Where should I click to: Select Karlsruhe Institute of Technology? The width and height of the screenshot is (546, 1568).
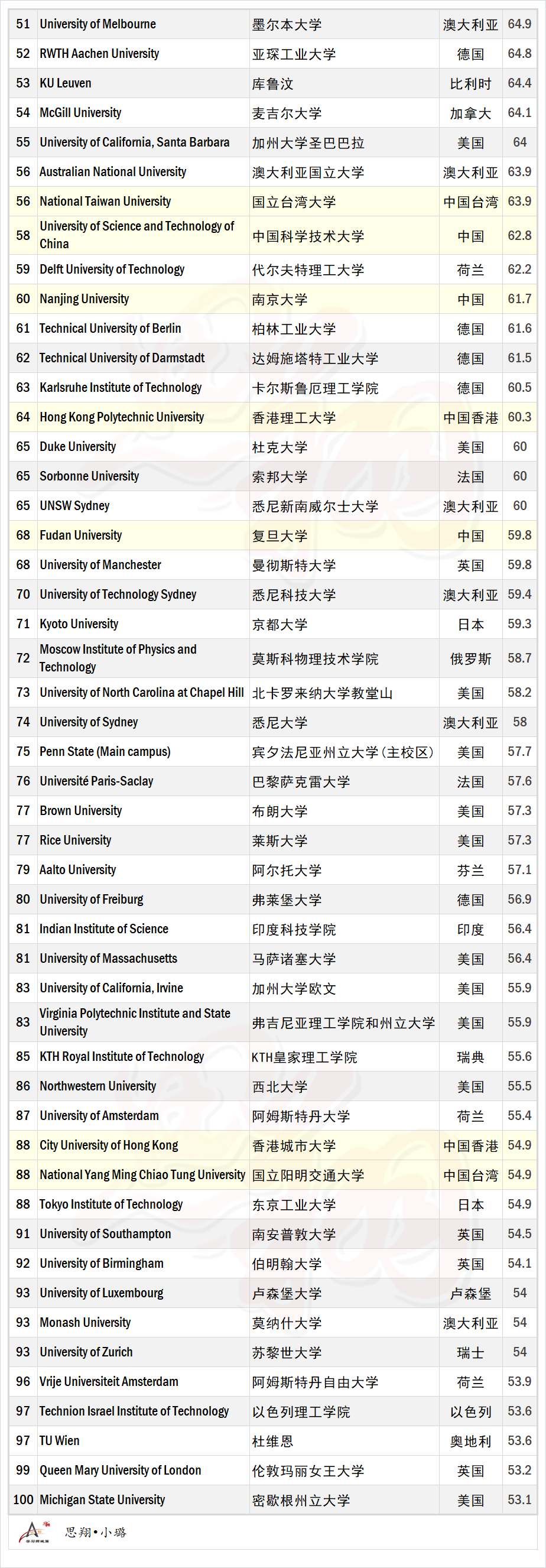[x=121, y=388]
